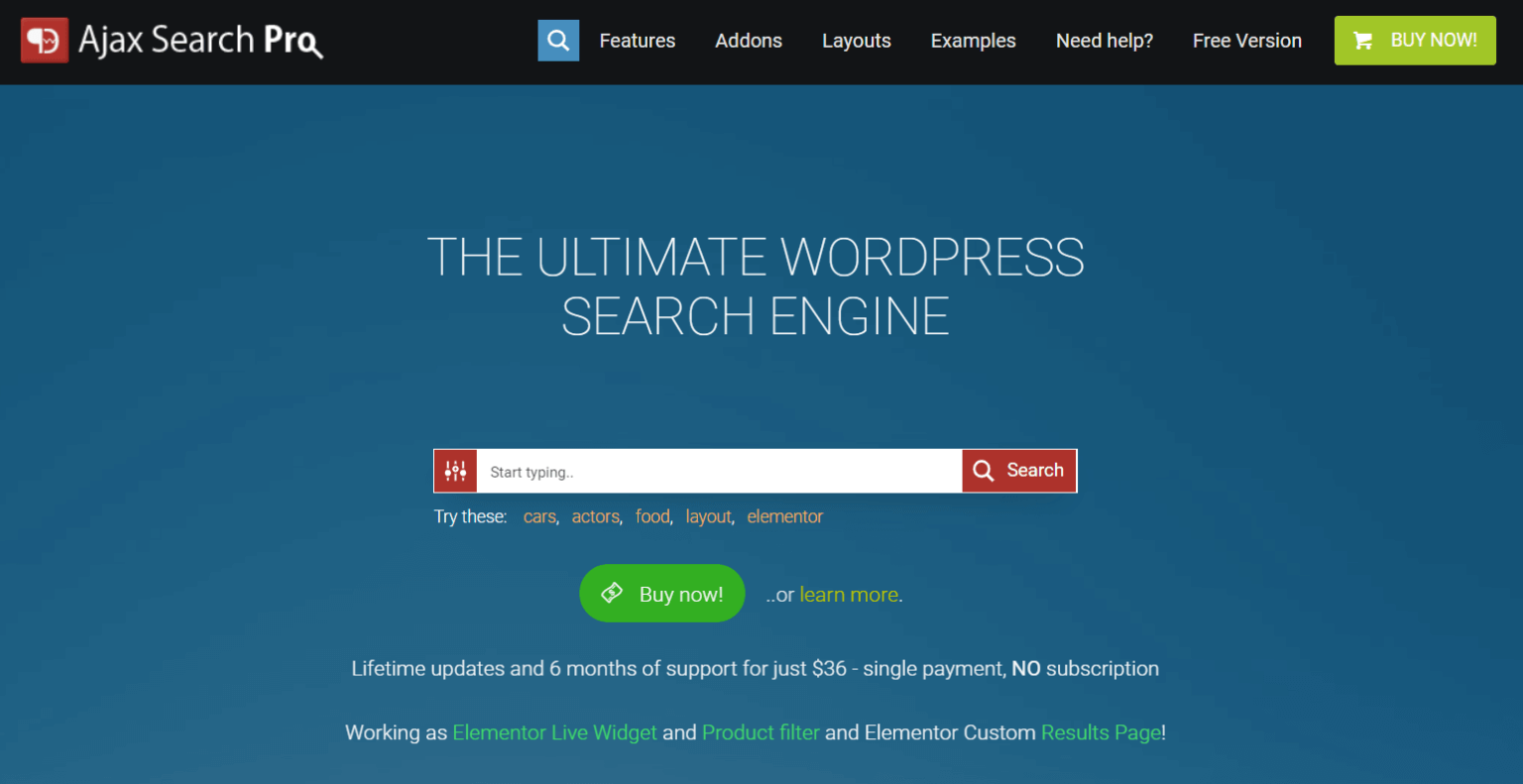
Task: Try the food search suggestion
Action: [652, 516]
